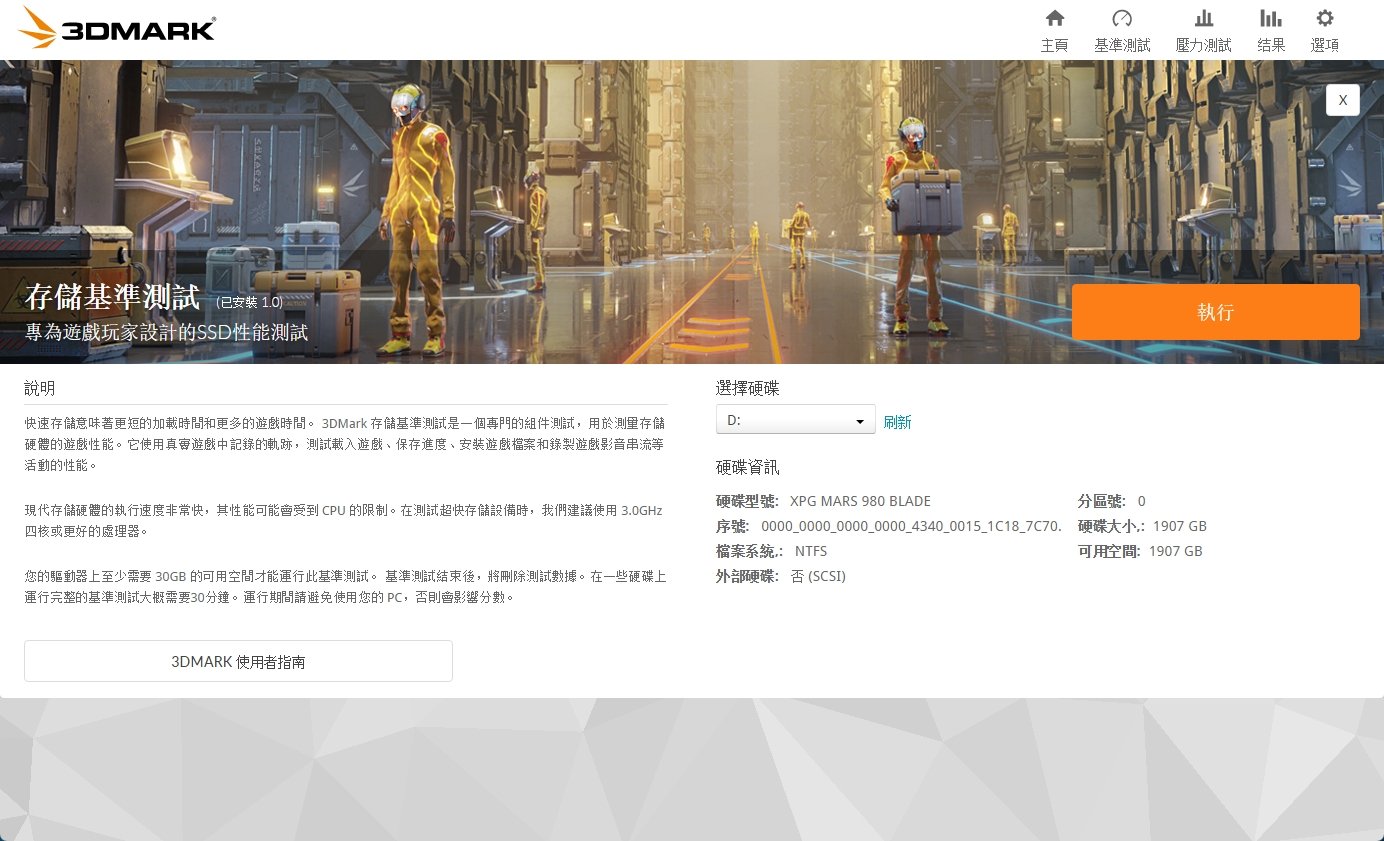Screen dimensions: 1384x841
Task: Open benchmarks via the speedometer icon
Action: point(1122,18)
